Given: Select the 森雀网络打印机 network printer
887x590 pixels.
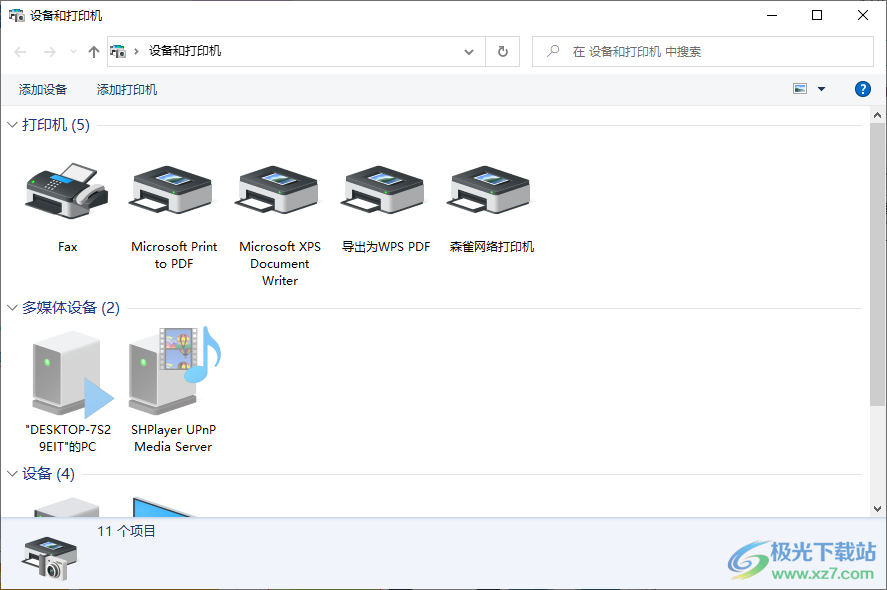Looking at the screenshot, I should pos(489,190).
